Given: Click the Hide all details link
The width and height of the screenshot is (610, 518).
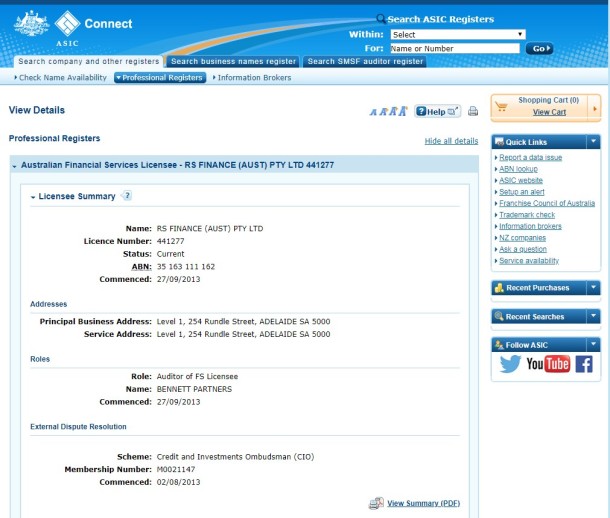Looking at the screenshot, I should pyautogui.click(x=451, y=141).
